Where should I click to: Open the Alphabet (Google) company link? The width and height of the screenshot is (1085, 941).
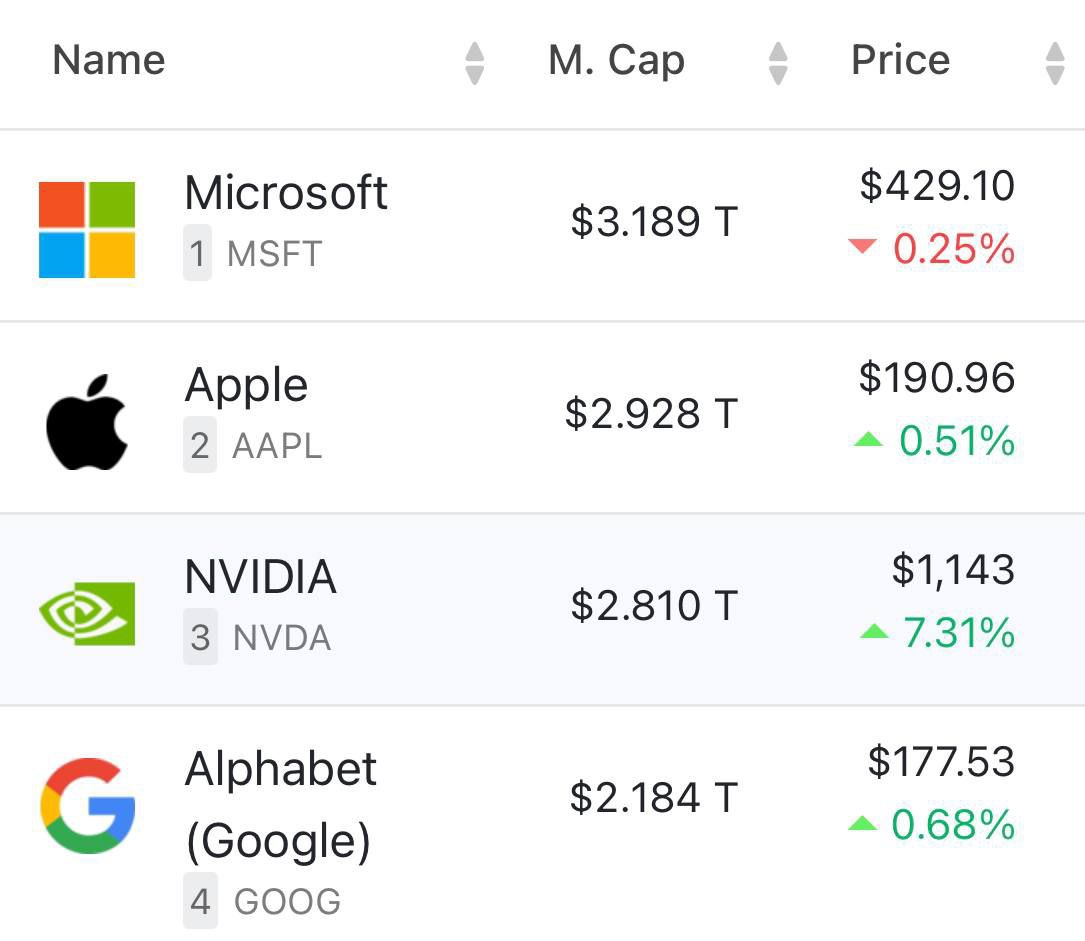[x=281, y=804]
